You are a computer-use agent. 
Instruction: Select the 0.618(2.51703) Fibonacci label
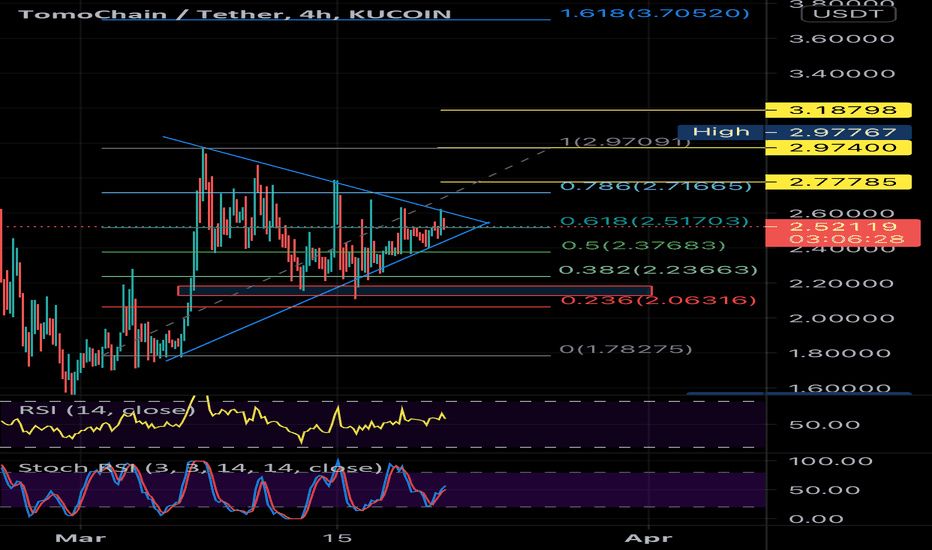654,221
